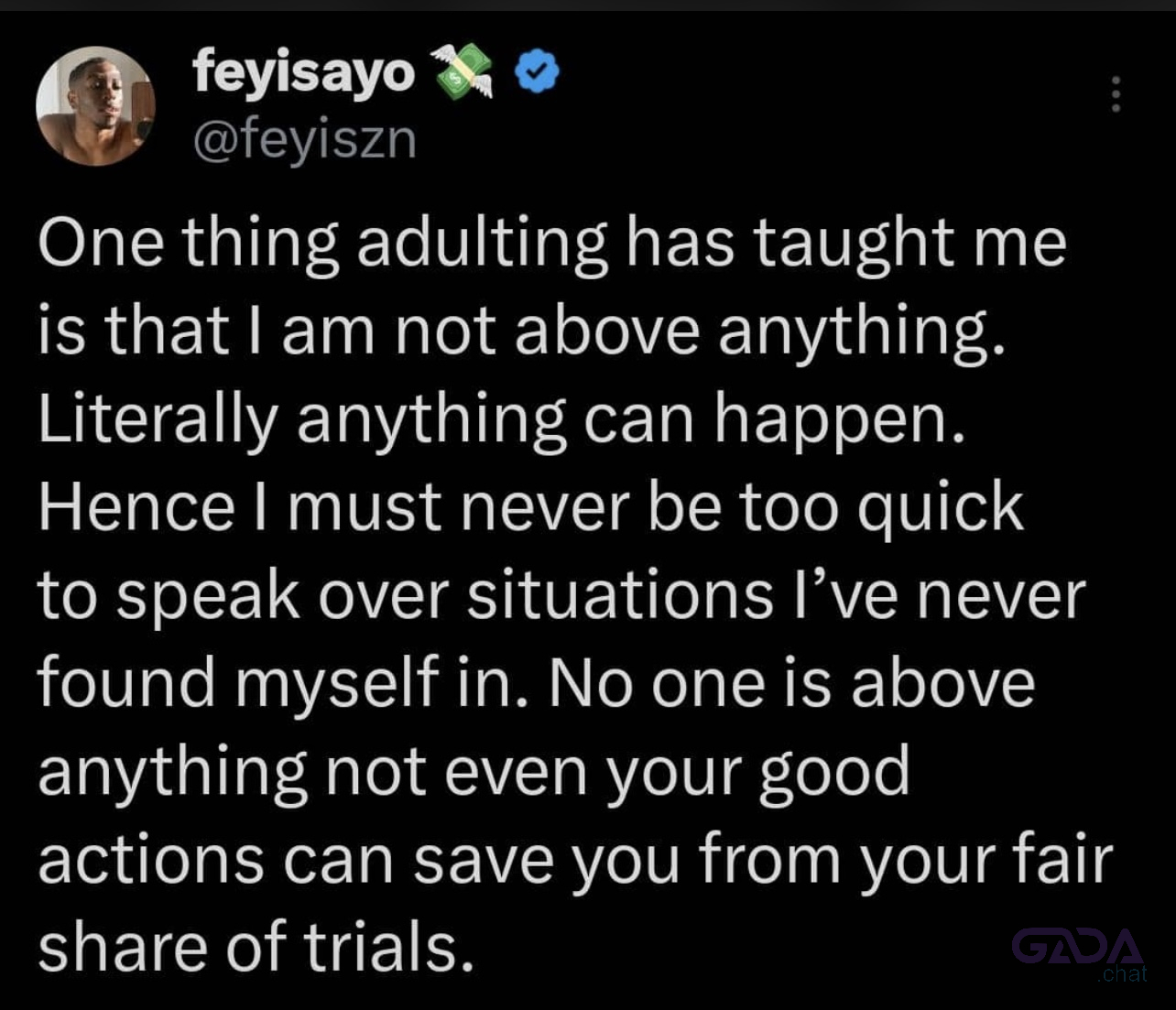The width and height of the screenshot is (1176, 1010).
Task: Click the GADA watermark logo
Action: (1078, 947)
